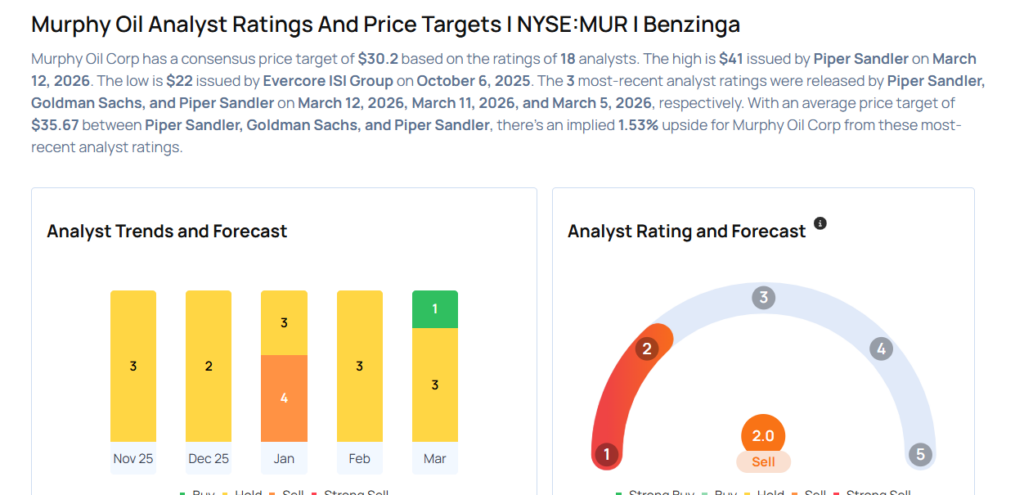Viewport: 1024px width, 495px height.
Task: Select gauge marker number 5
Action: point(920,455)
